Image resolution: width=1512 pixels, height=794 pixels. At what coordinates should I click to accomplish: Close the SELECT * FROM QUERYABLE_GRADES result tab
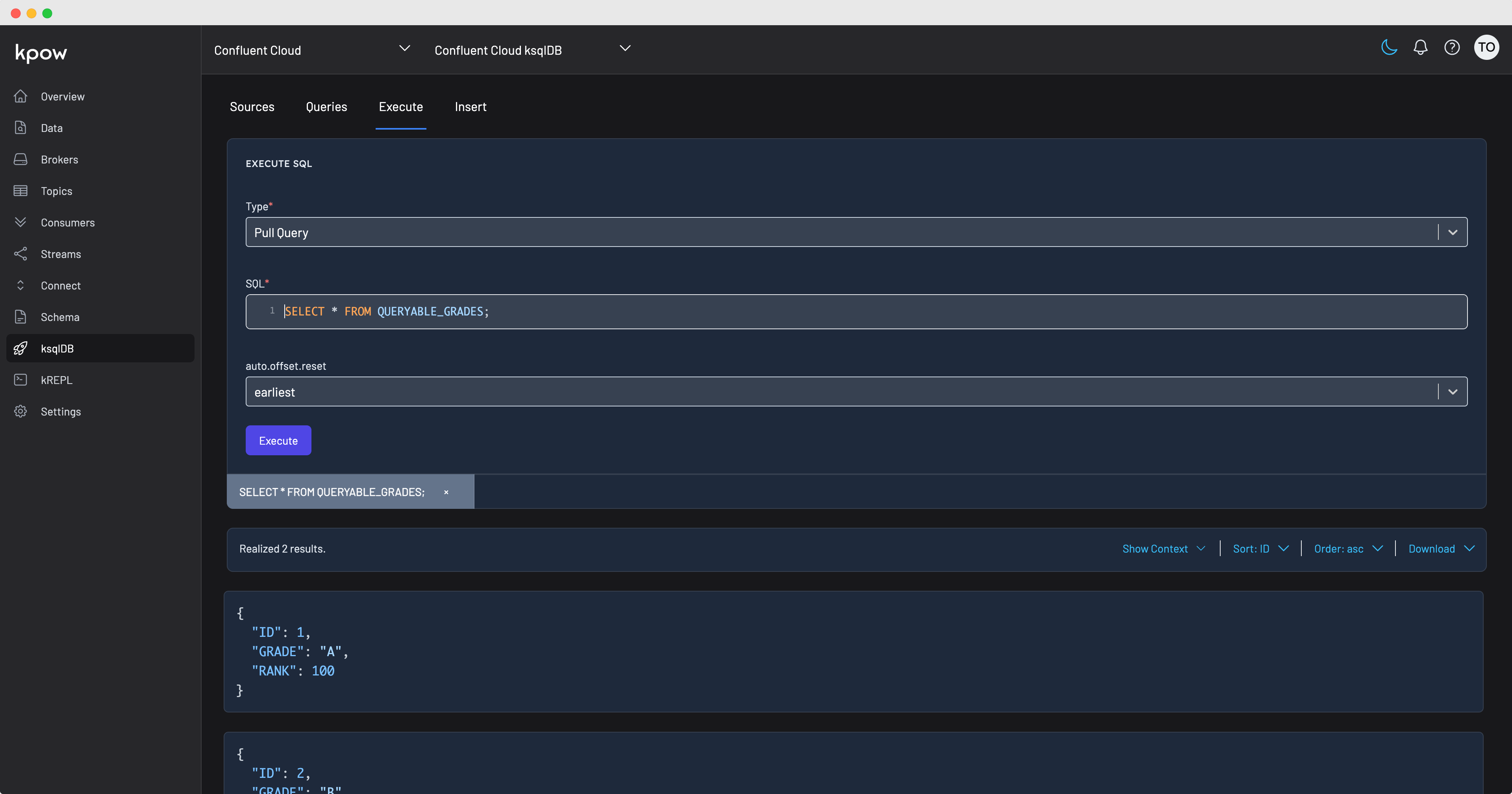[x=446, y=492]
